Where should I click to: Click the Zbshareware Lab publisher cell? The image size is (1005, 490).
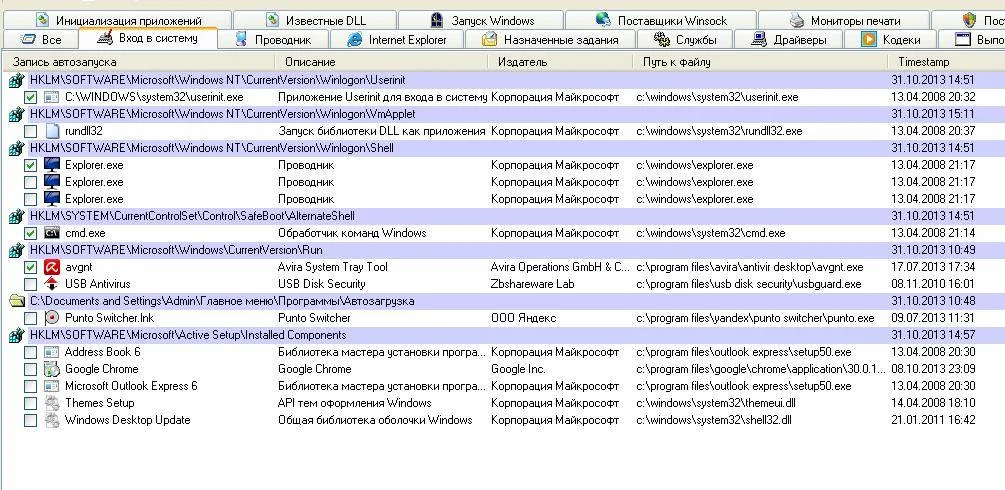coord(533,284)
